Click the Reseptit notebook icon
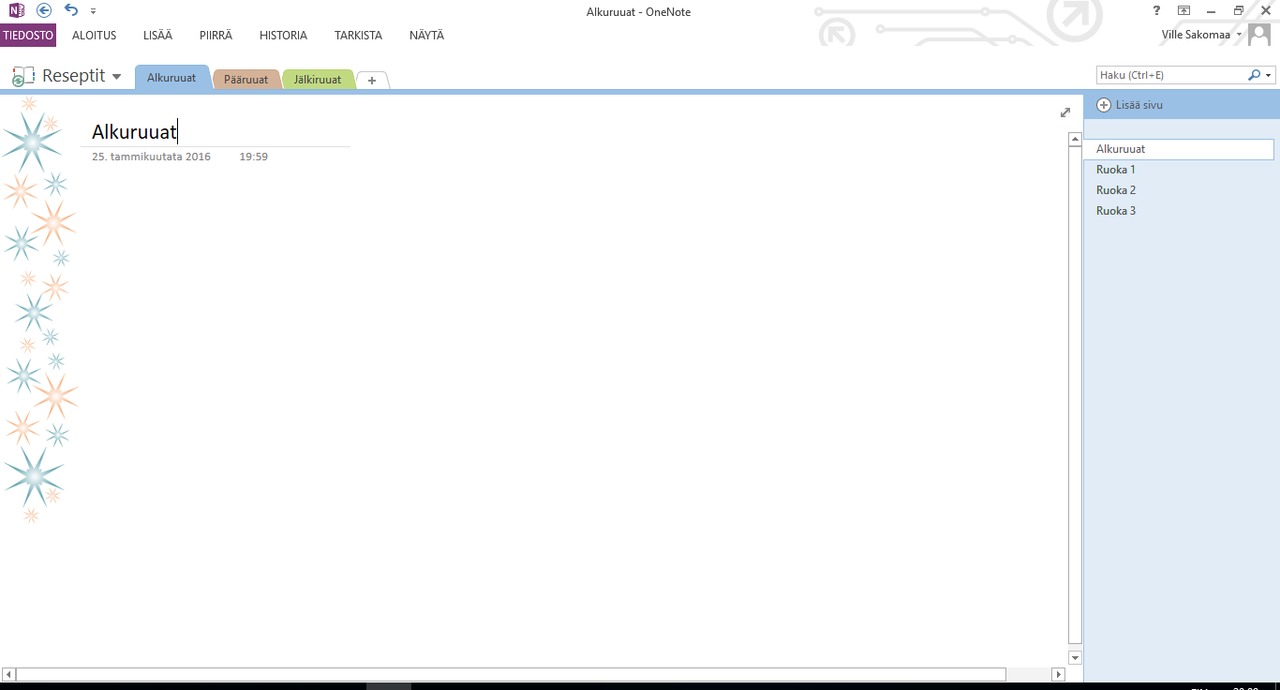This screenshot has width=1280, height=690. [x=23, y=76]
